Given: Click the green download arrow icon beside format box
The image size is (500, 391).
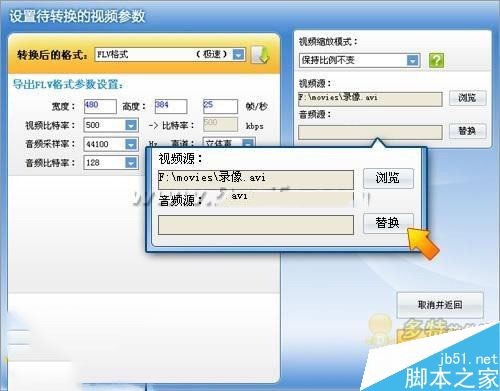Looking at the screenshot, I should pos(260,55).
